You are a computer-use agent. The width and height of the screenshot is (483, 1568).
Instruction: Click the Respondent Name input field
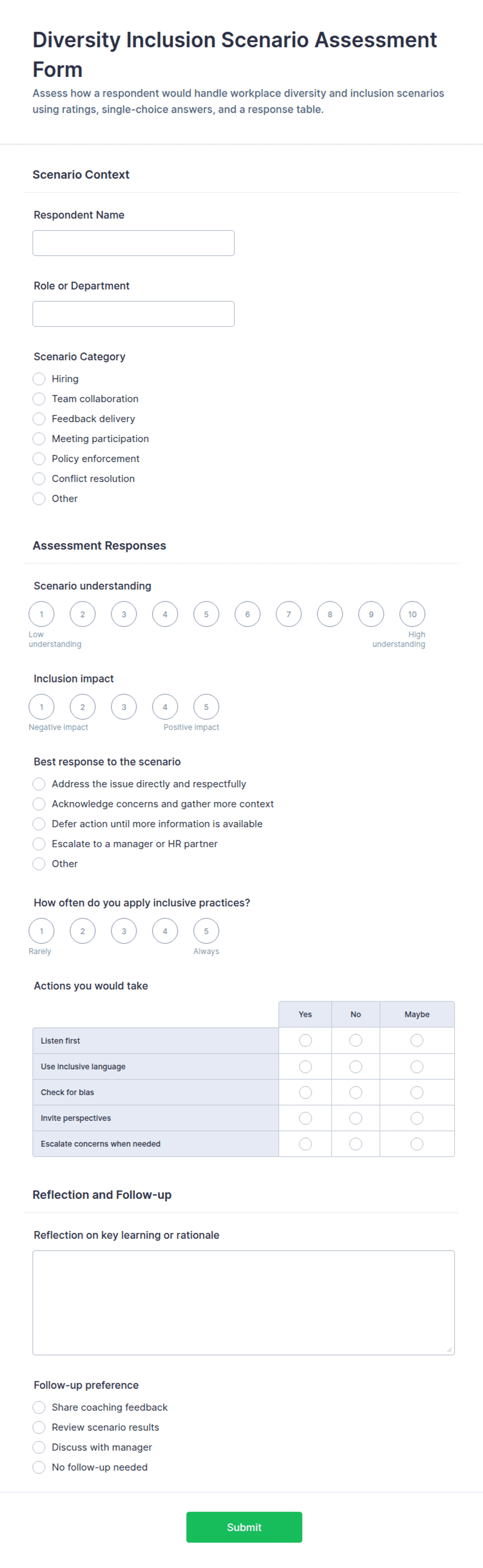(x=133, y=243)
